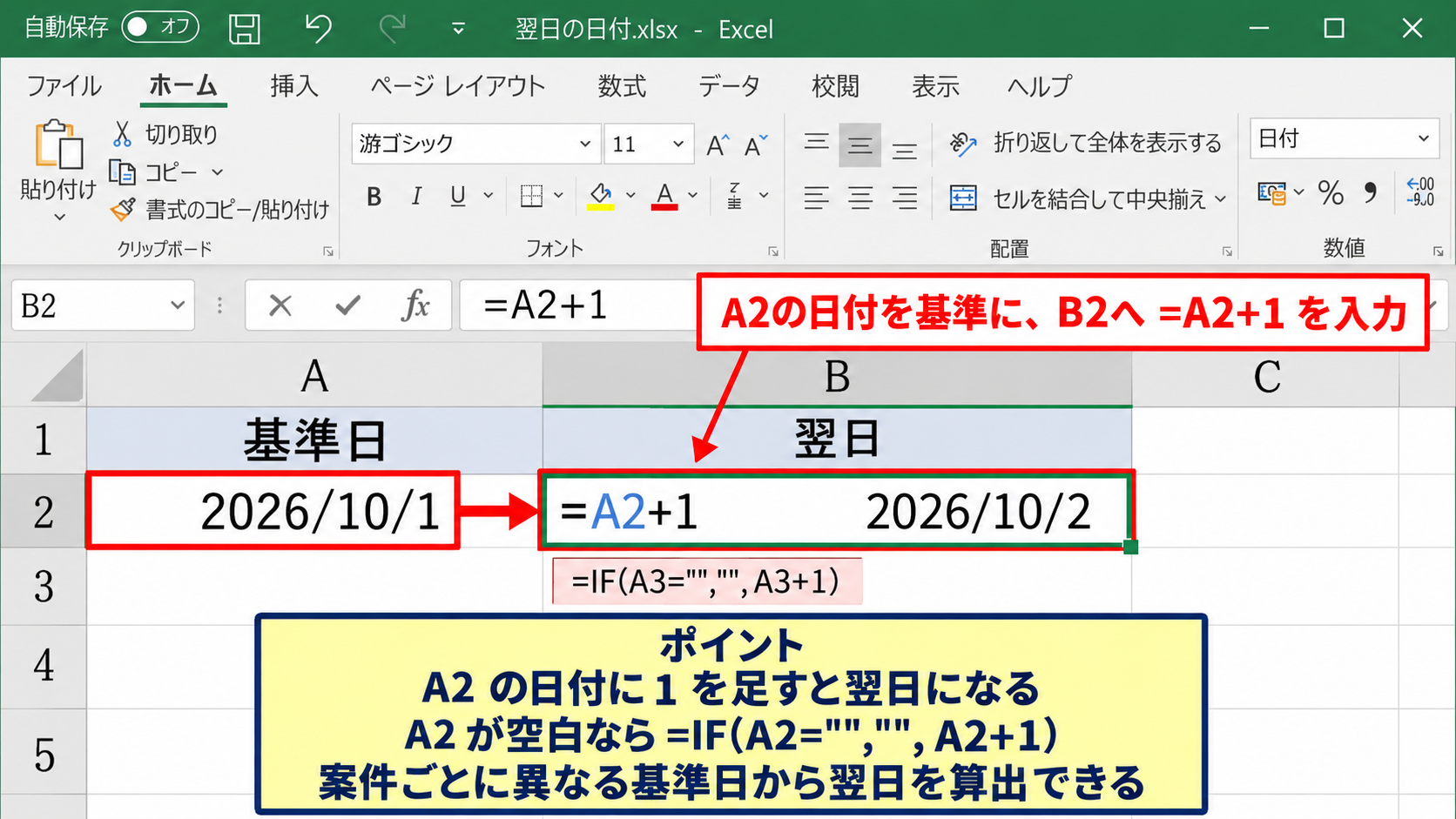Image resolution: width=1456 pixels, height=819 pixels.
Task: Click the percent style icon
Action: click(x=1331, y=193)
